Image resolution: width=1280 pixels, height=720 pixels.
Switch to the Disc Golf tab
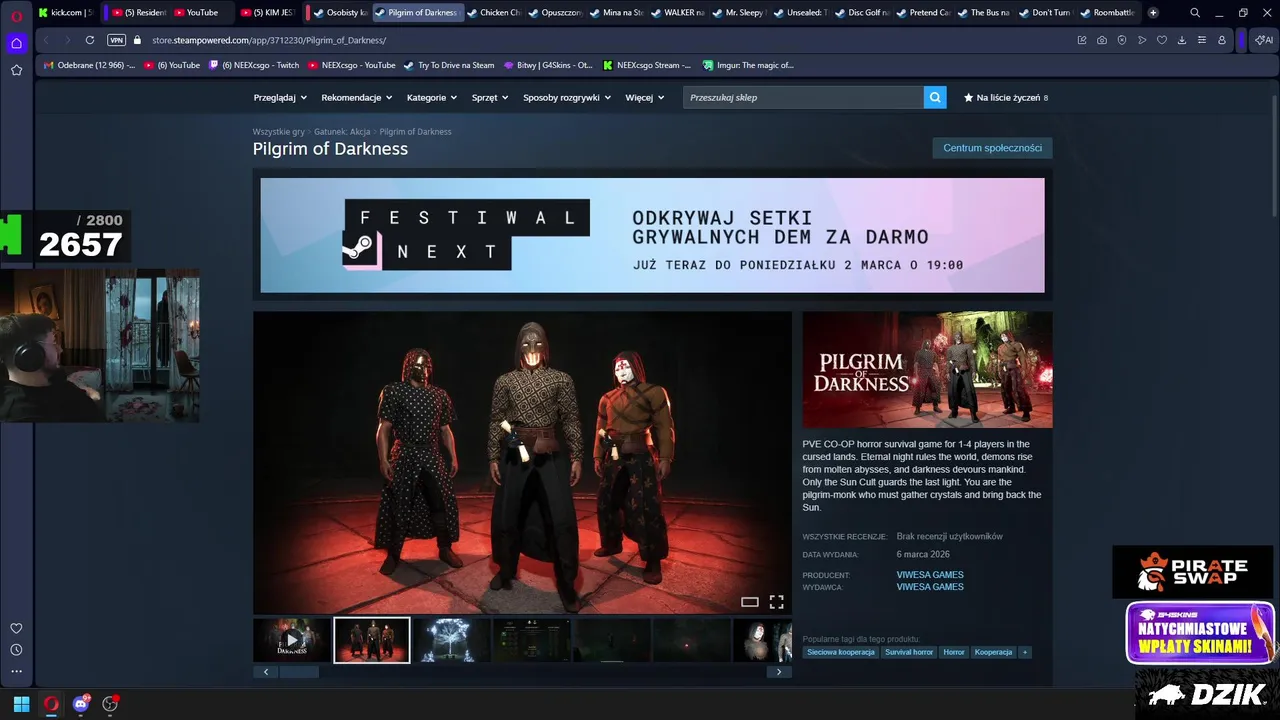pyautogui.click(x=862, y=13)
